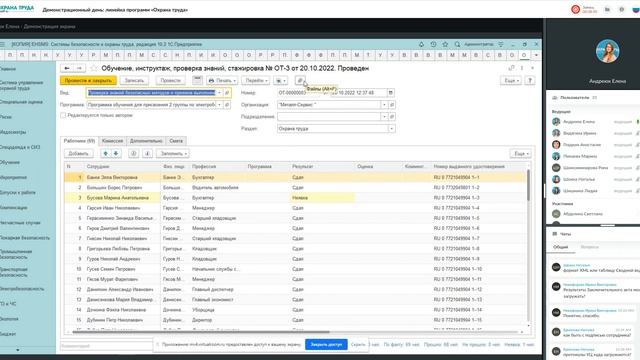Open help question mark button

(530, 80)
